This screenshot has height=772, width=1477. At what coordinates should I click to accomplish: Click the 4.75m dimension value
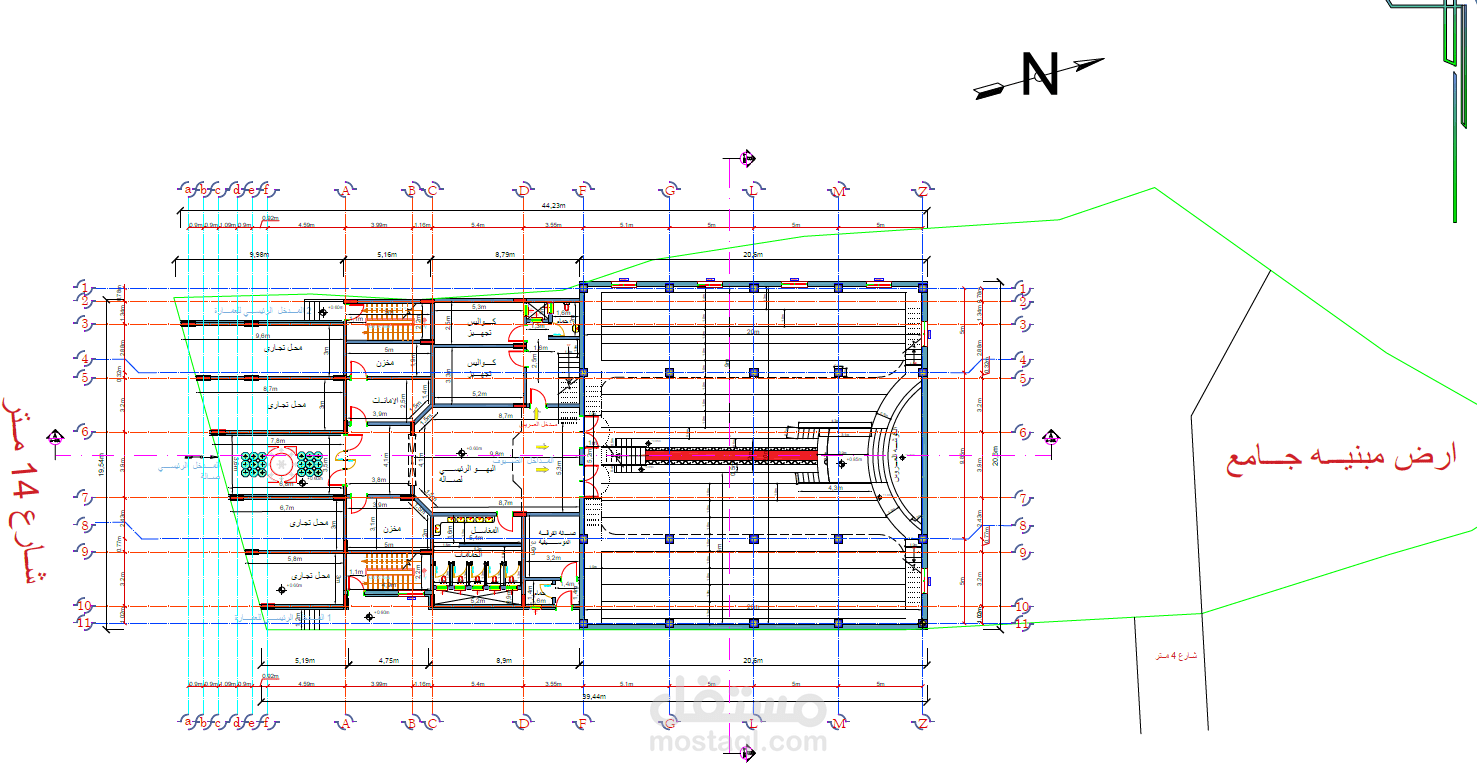390,661
